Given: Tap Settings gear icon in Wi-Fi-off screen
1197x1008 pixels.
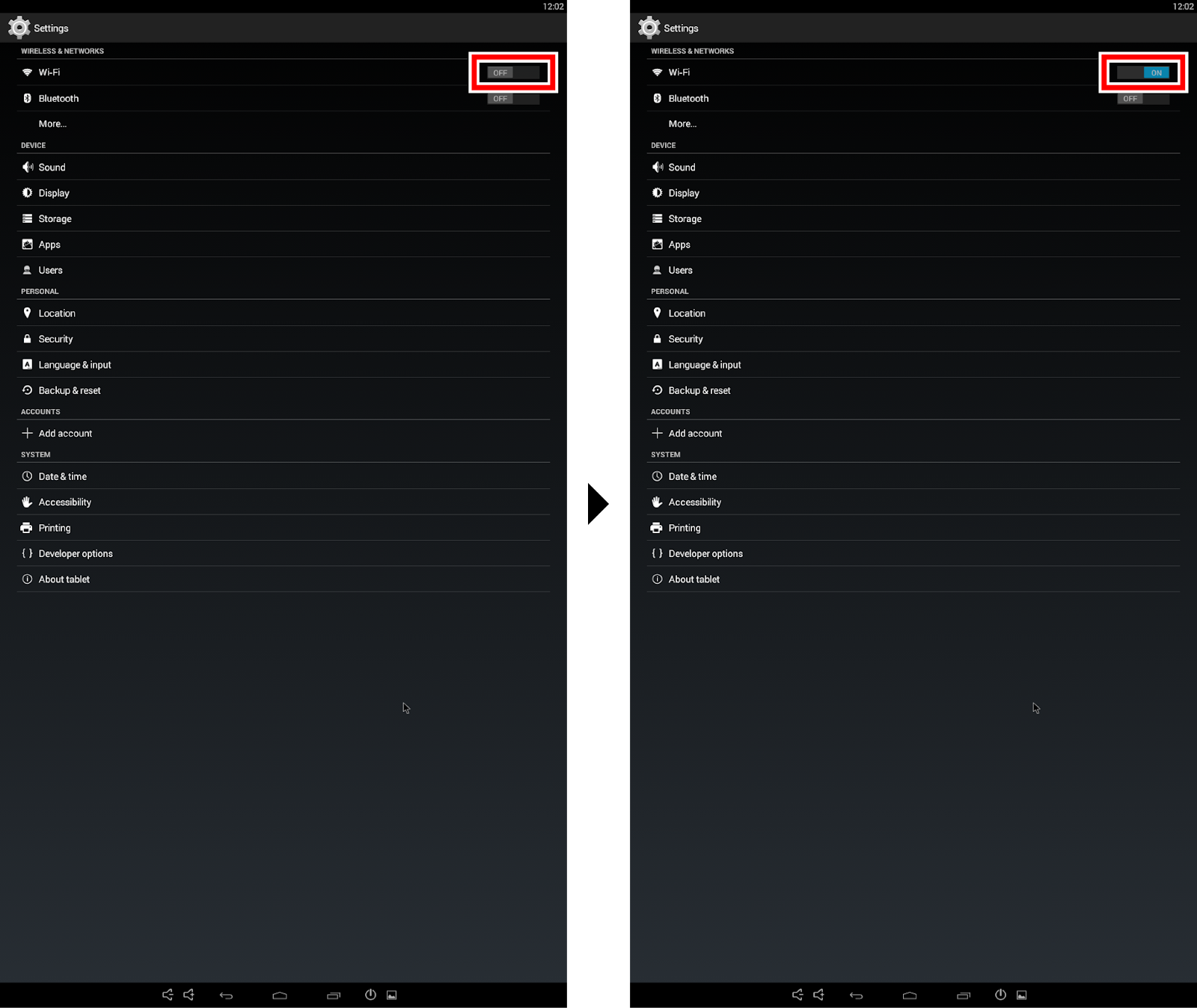Looking at the screenshot, I should (x=19, y=28).
